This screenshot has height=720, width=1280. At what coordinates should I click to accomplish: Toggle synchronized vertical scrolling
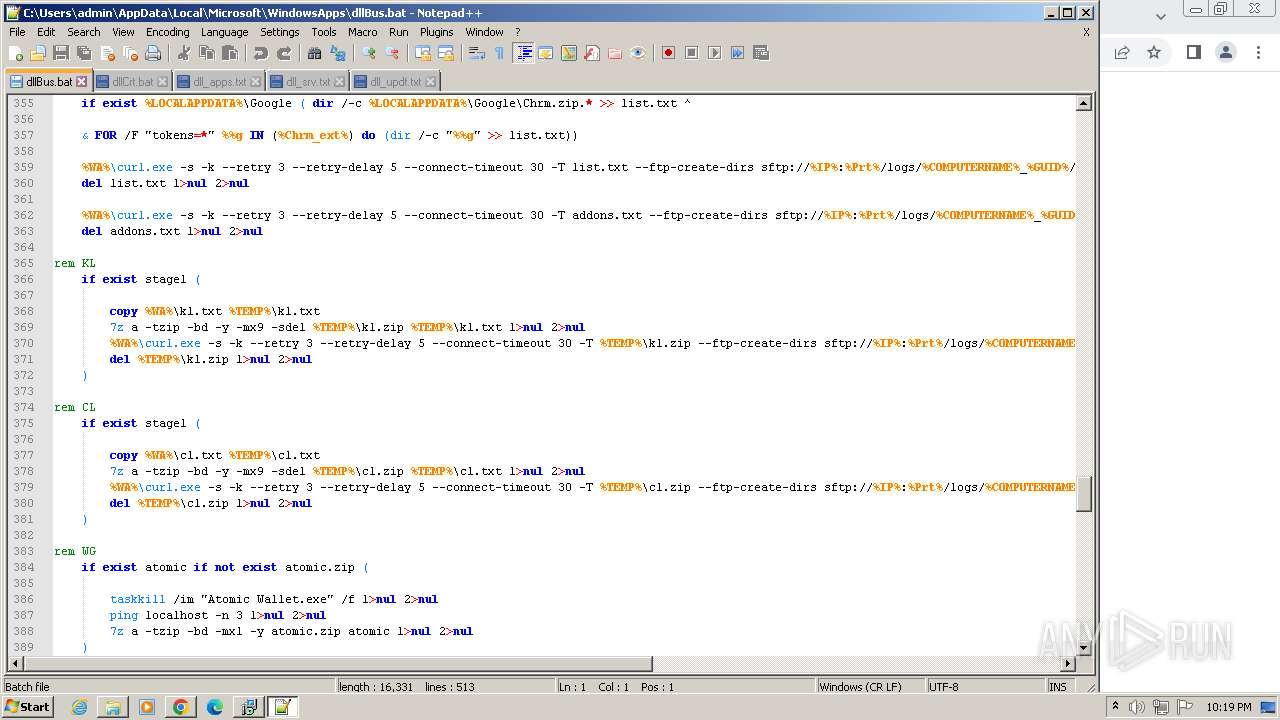pos(423,53)
